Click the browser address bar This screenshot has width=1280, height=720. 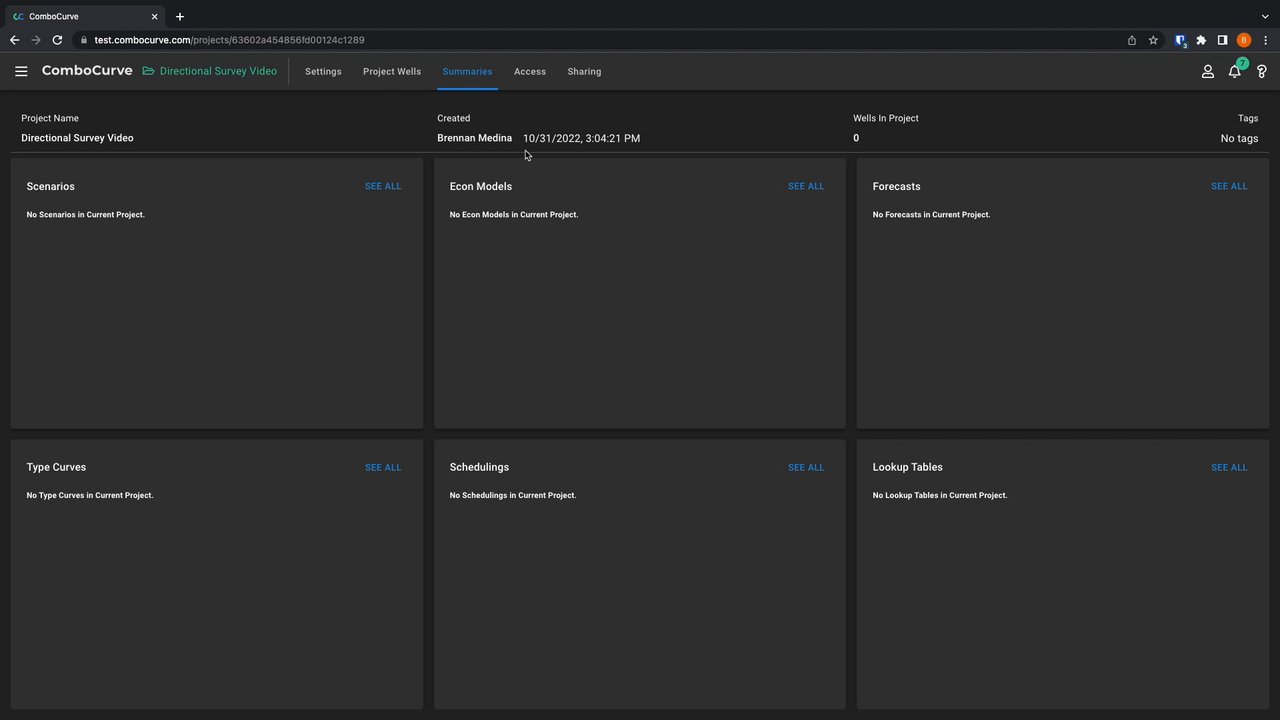(x=600, y=40)
